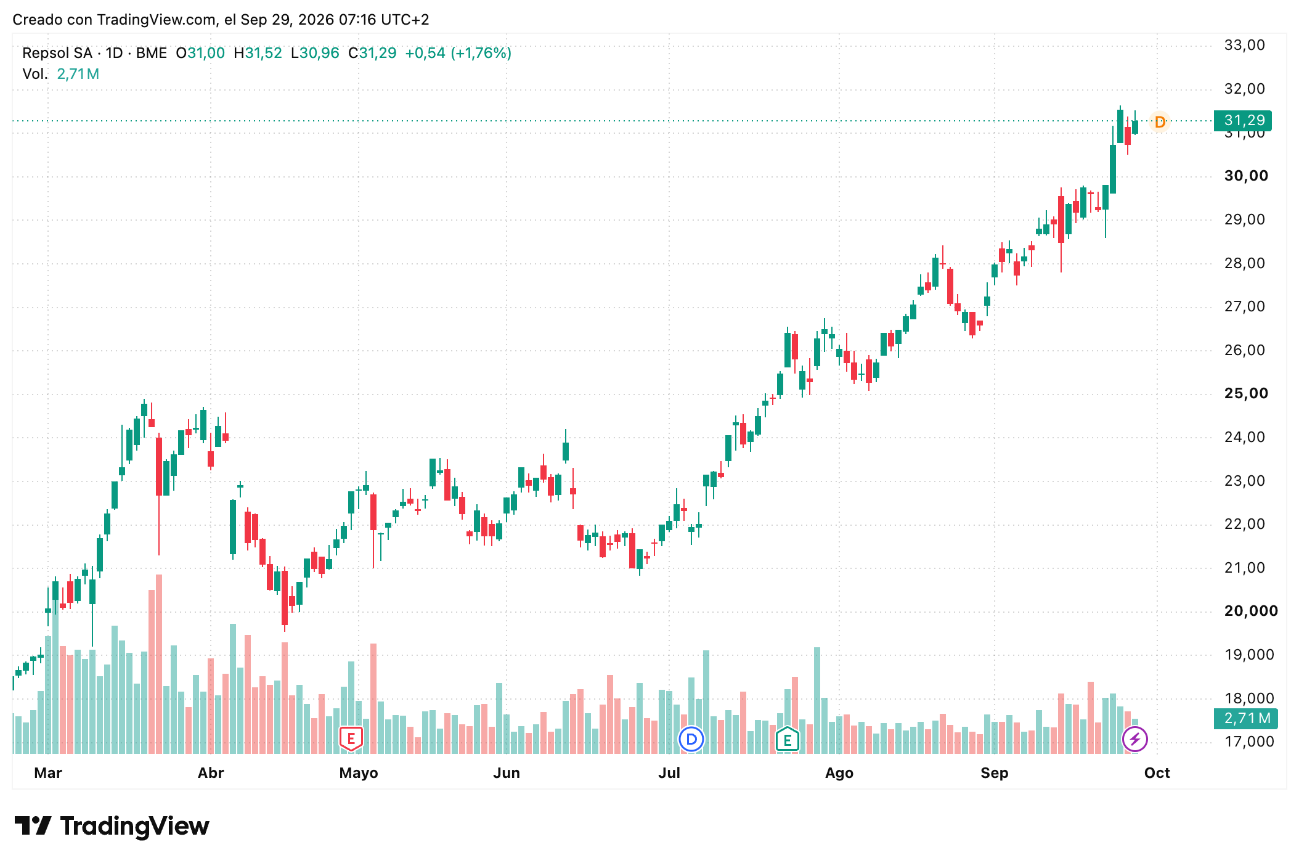
Task: Open the TradingView logo at the bottom
Action: point(112,826)
